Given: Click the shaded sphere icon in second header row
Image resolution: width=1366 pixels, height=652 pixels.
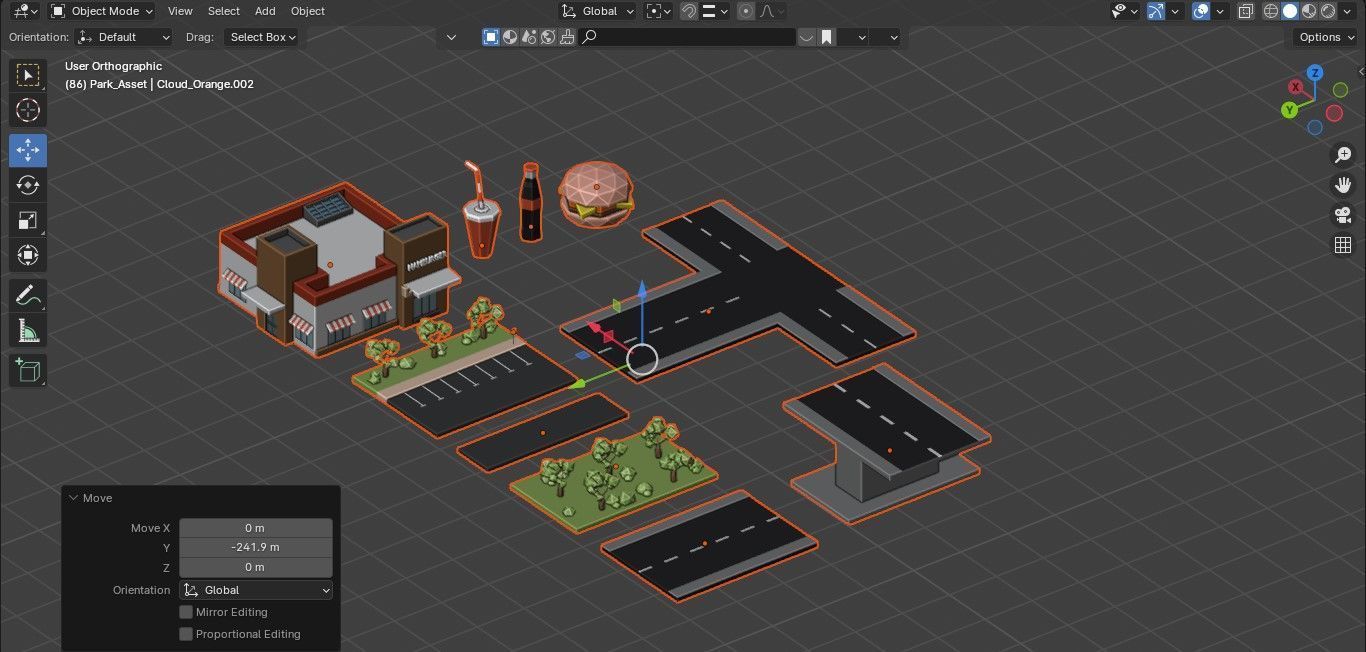Looking at the screenshot, I should (x=510, y=37).
